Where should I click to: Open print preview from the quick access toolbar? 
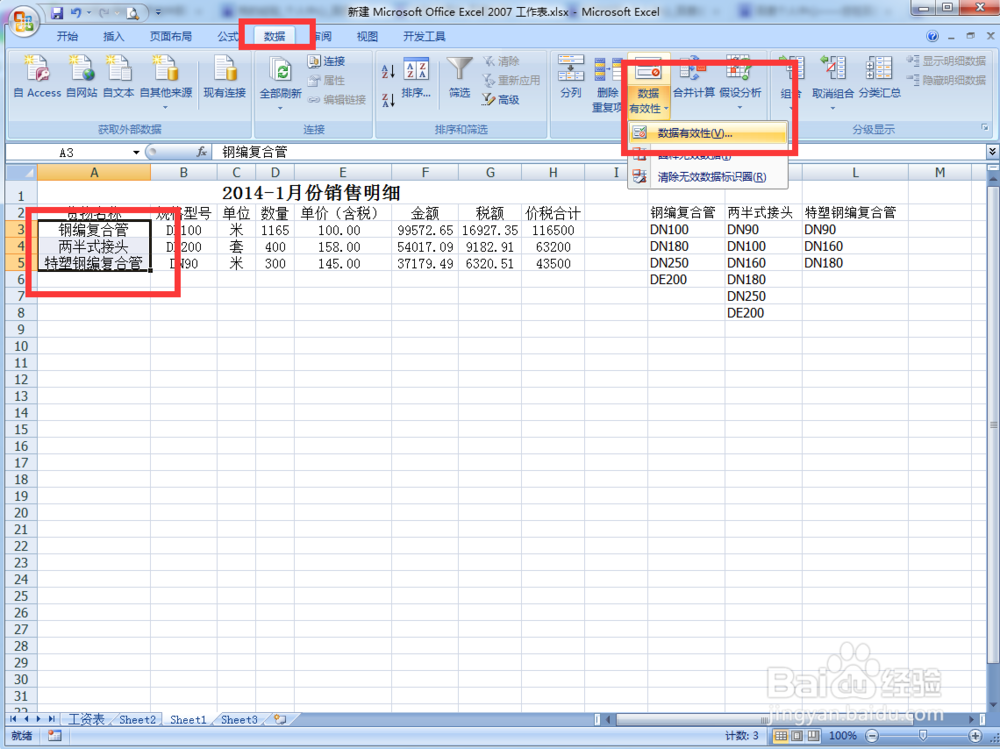pyautogui.click(x=132, y=12)
